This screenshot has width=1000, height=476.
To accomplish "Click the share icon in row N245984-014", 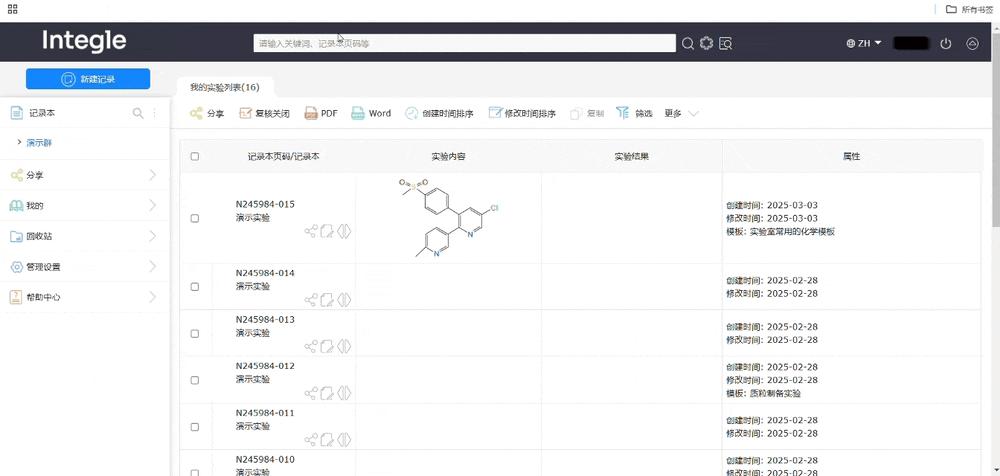I will [x=311, y=299].
